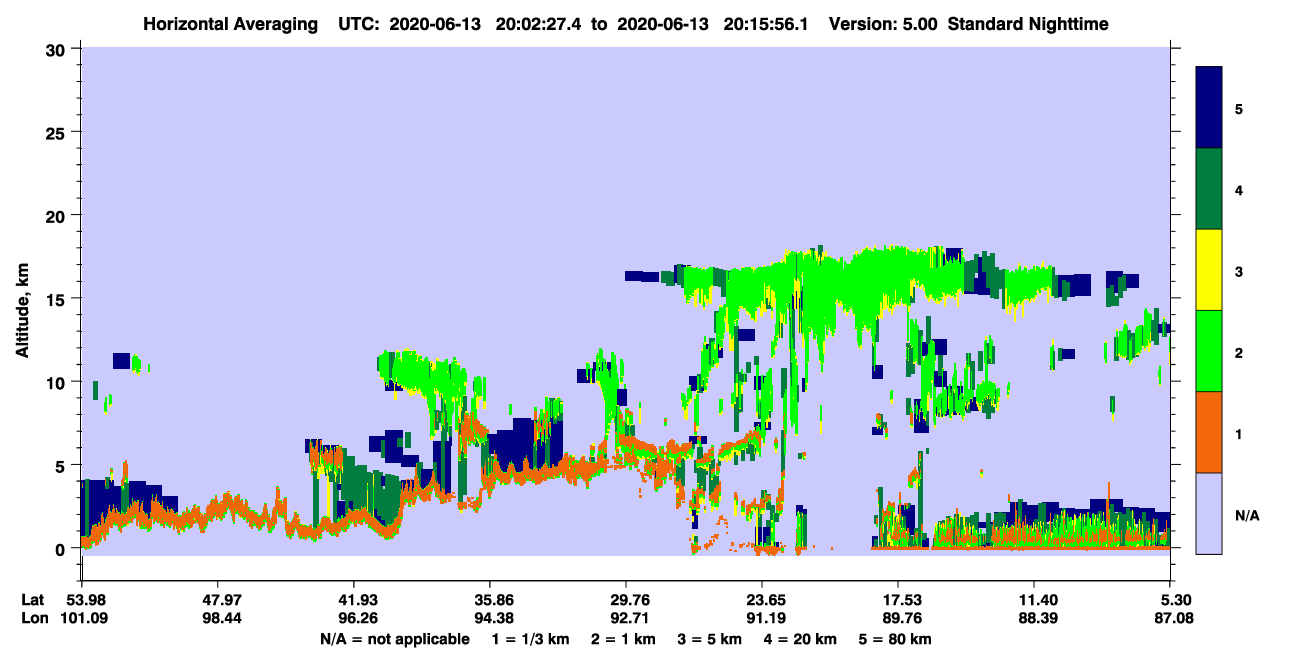Click the colorbar label '3'
Viewport: 1300px width, 667px height.
point(1238,272)
